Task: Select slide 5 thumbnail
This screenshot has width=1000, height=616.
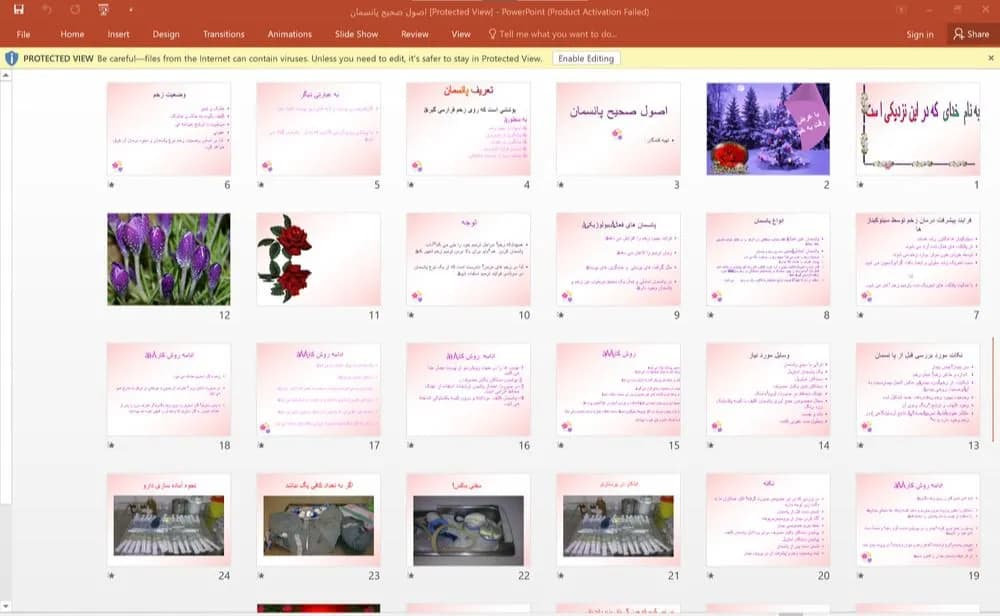Action: [x=318, y=129]
